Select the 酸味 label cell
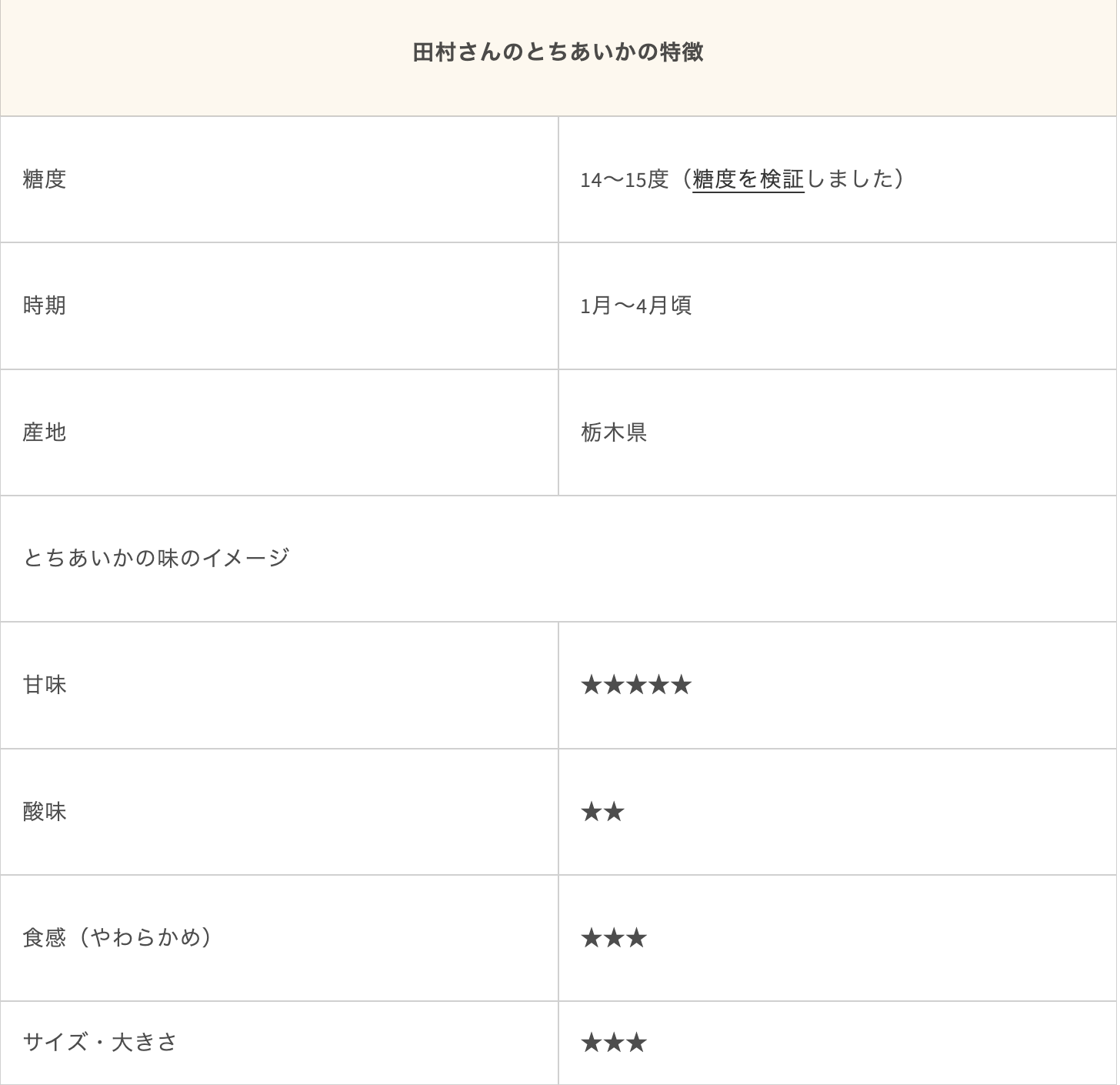Image resolution: width=1120 pixels, height=1085 pixels. click(x=45, y=812)
